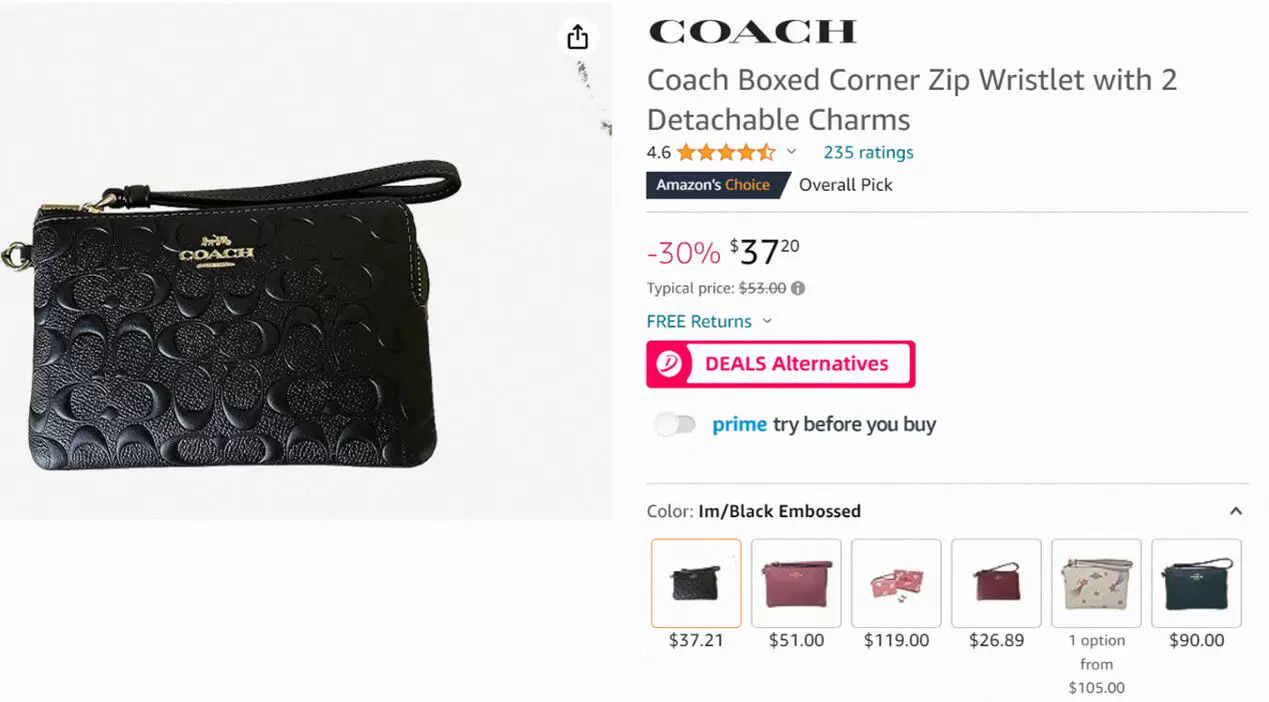Open the rating breakdown dropdown arrow

pyautogui.click(x=791, y=153)
